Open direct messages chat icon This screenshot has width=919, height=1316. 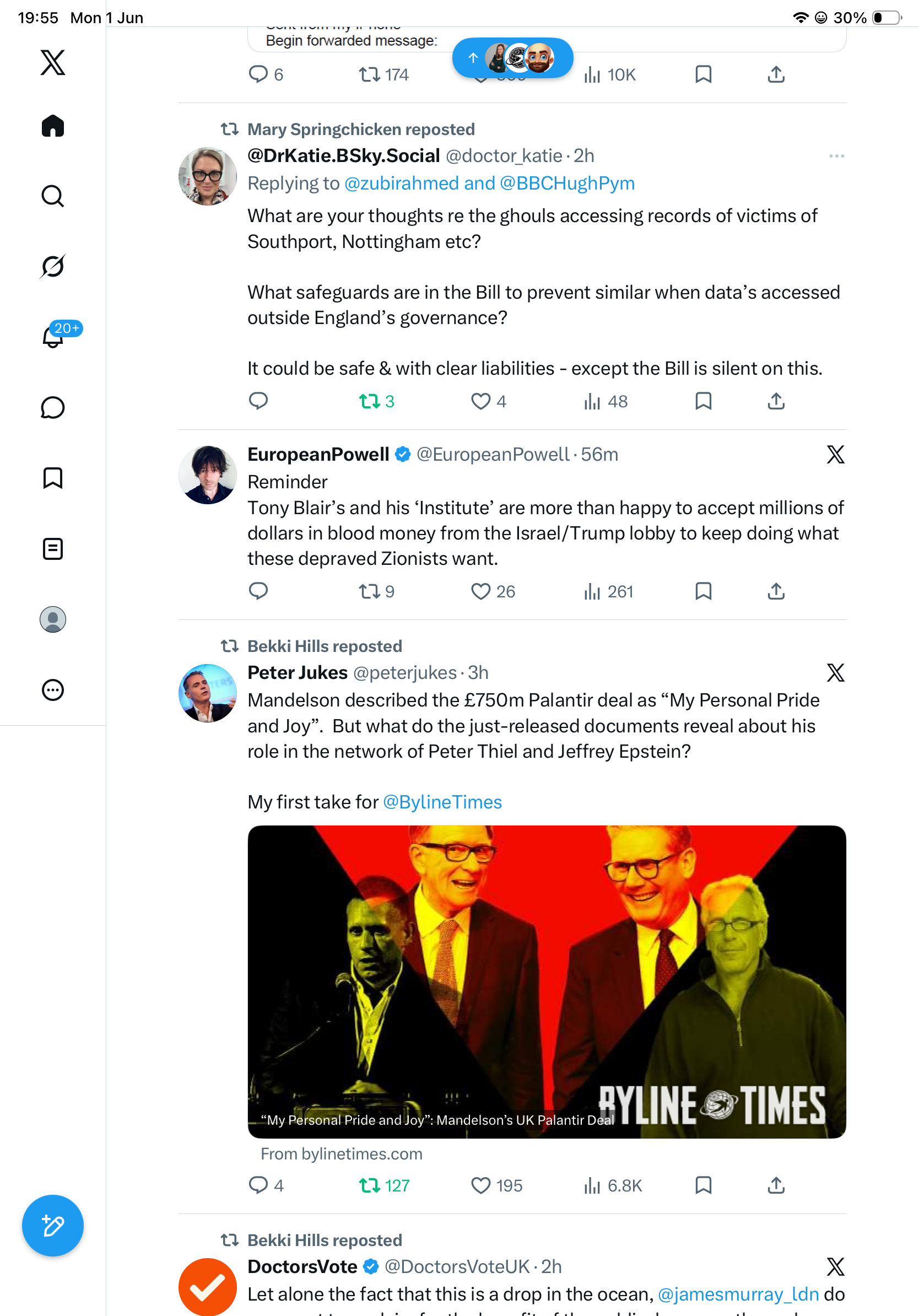(53, 407)
